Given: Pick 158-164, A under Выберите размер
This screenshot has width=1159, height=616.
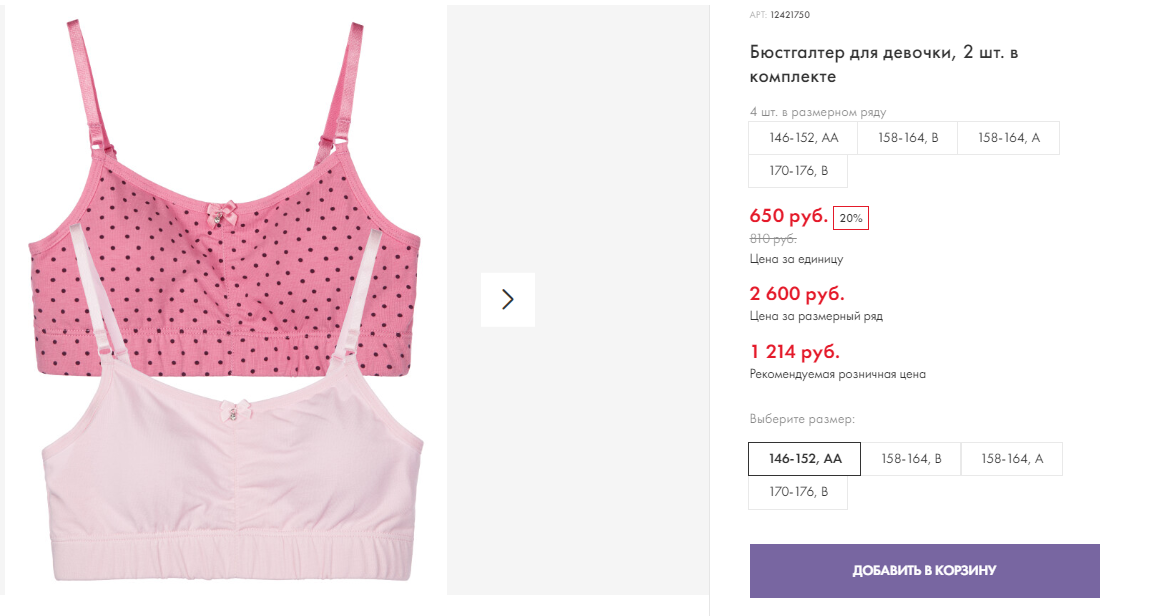Looking at the screenshot, I should [1011, 459].
